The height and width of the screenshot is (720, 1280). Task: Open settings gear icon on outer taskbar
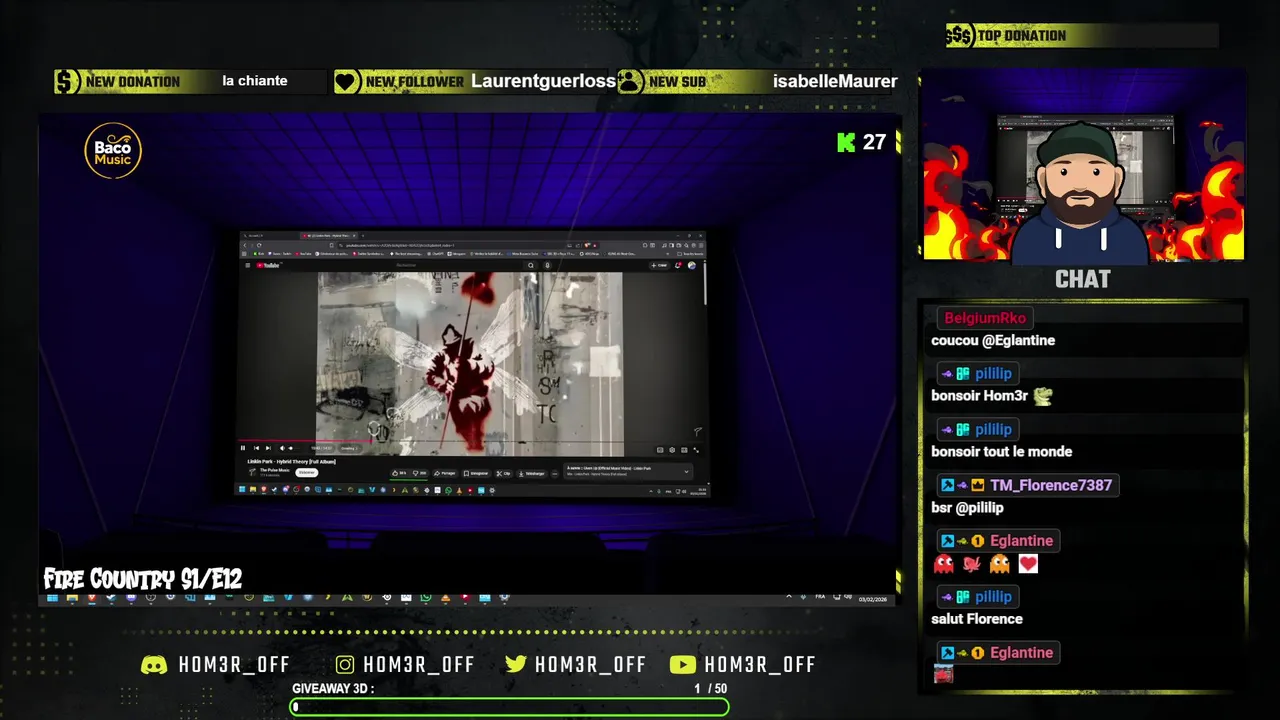(504, 598)
